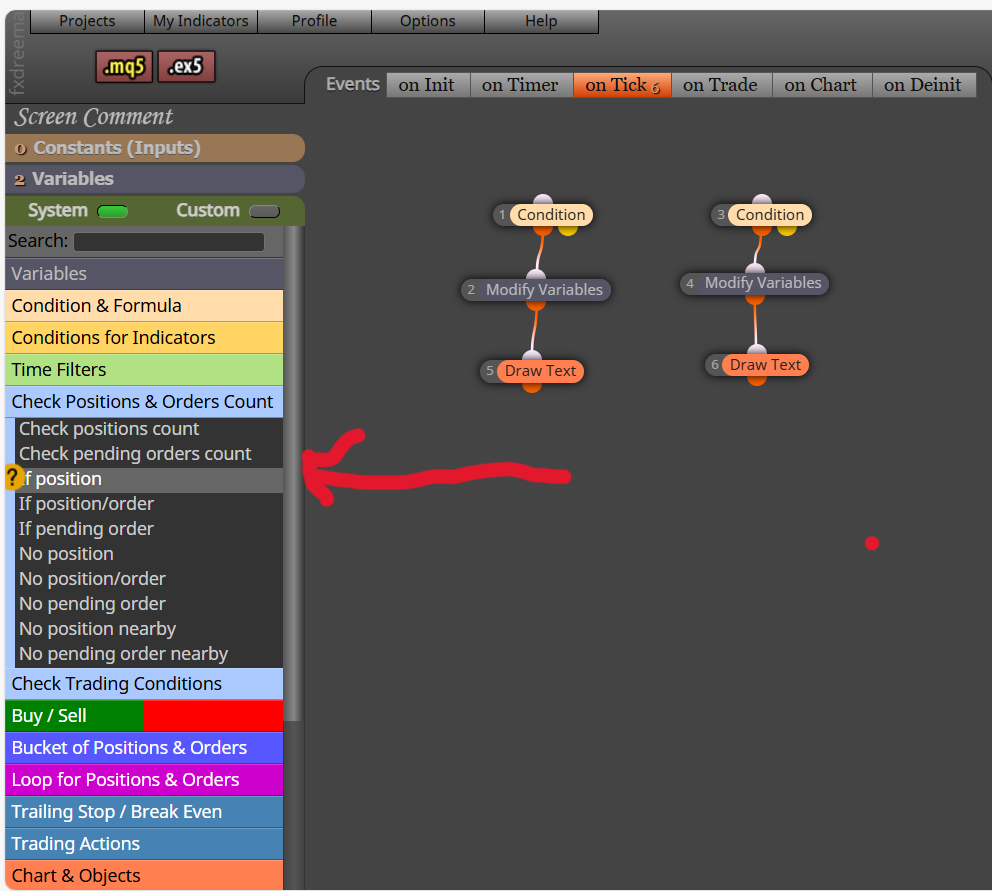Collapse Check Positions & Orders Count category
This screenshot has width=992, height=891.
[144, 402]
